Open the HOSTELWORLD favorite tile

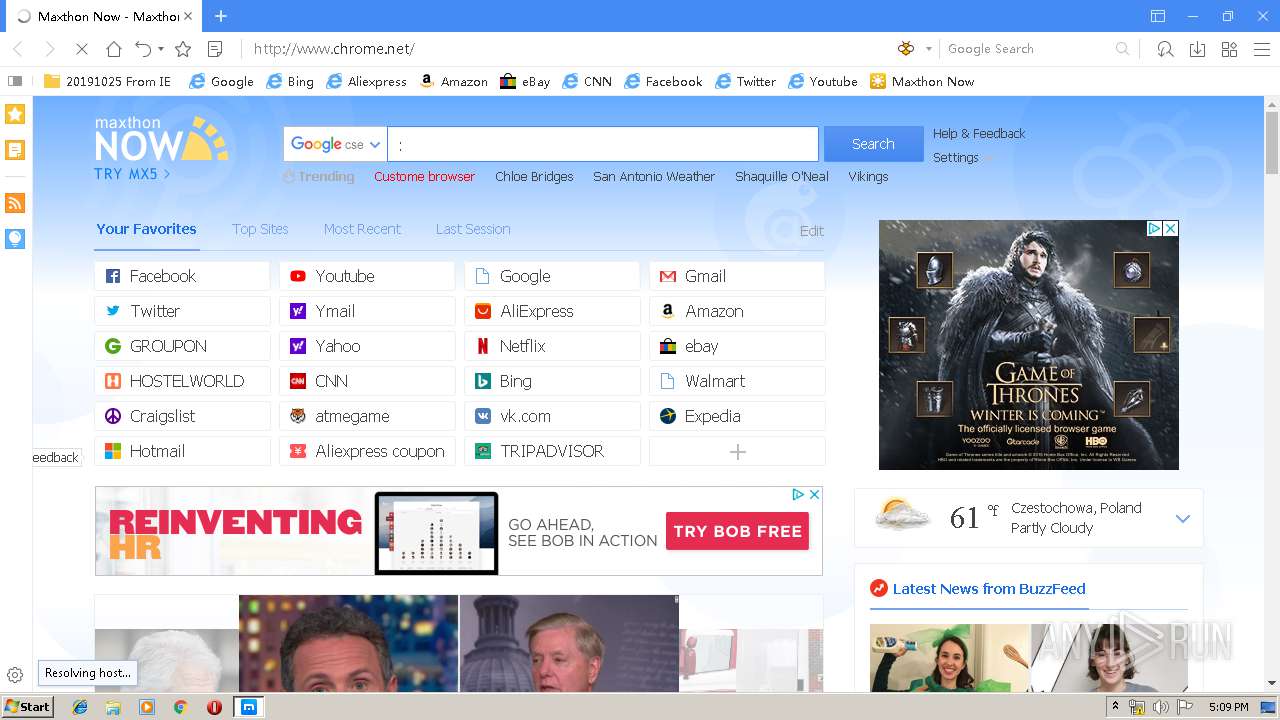tap(182, 381)
